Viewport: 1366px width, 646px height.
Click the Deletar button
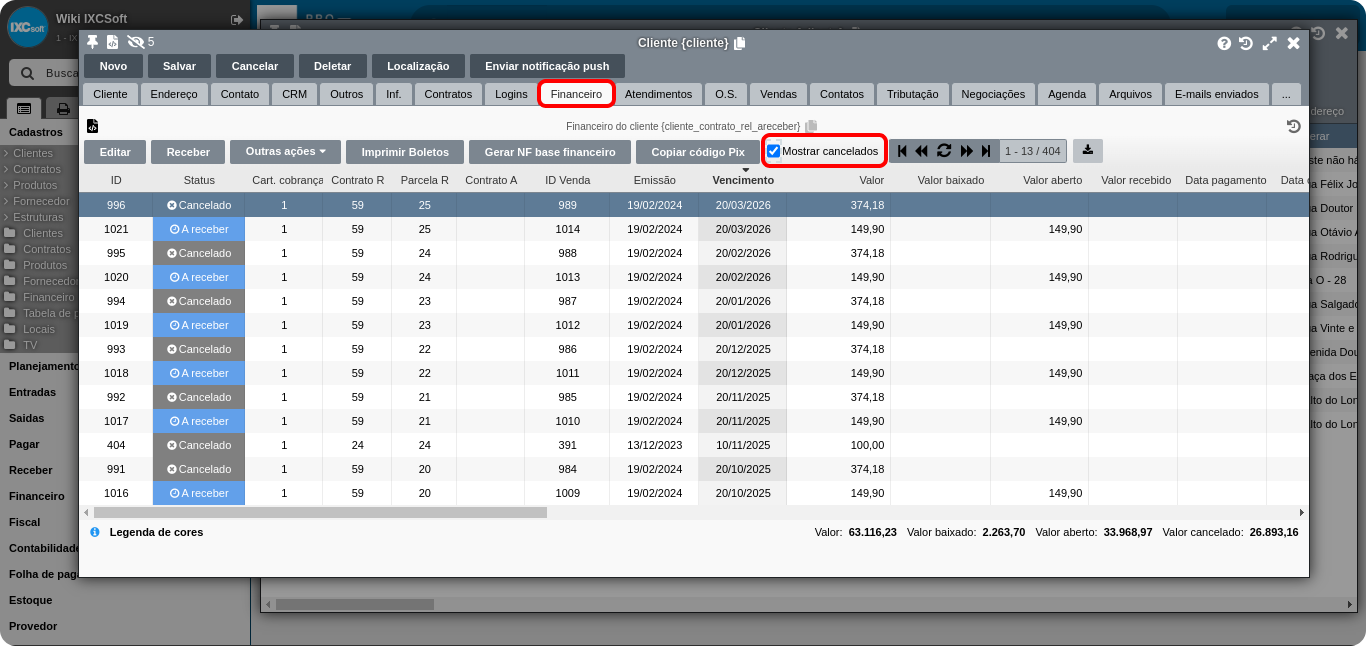tap(333, 66)
